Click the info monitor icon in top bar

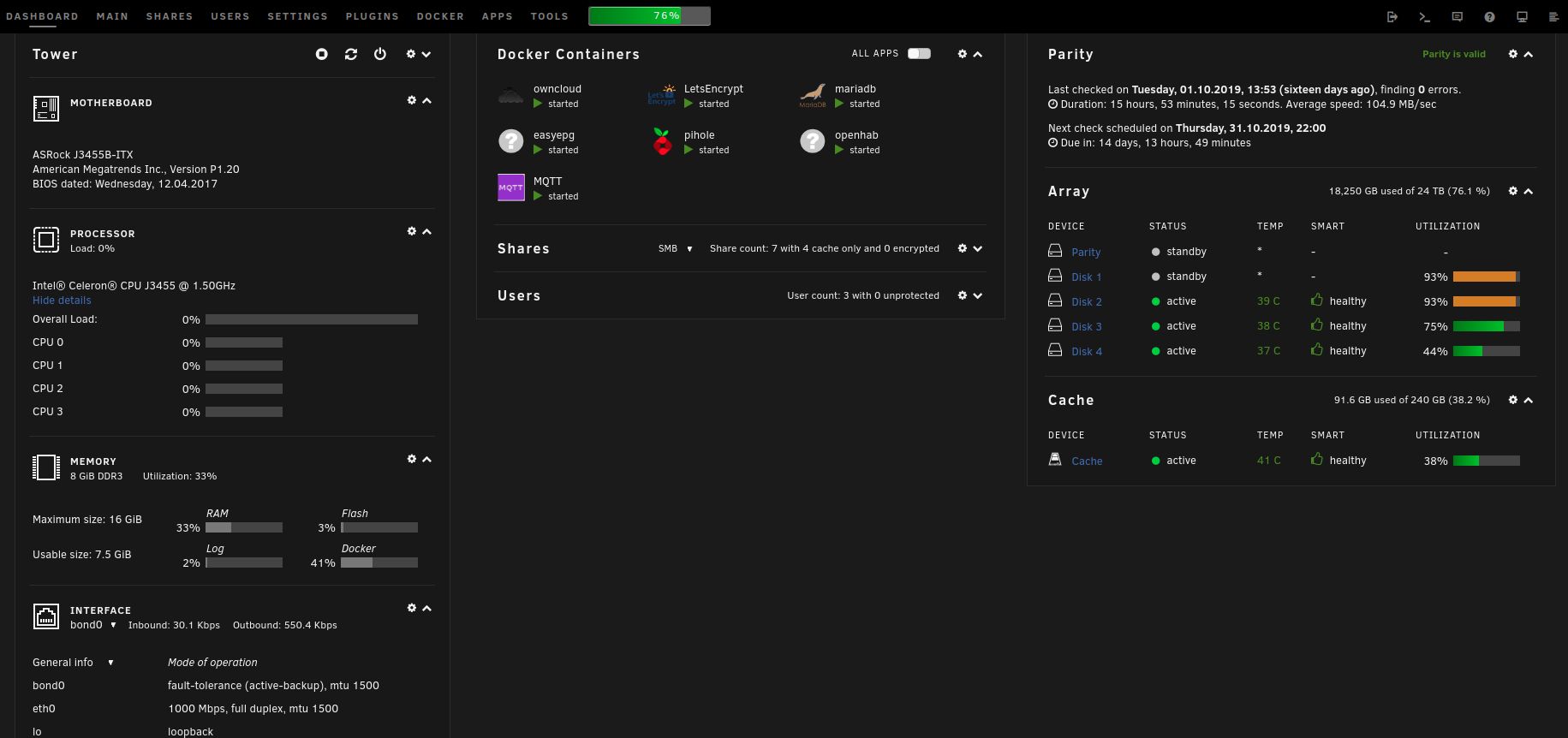click(1522, 16)
